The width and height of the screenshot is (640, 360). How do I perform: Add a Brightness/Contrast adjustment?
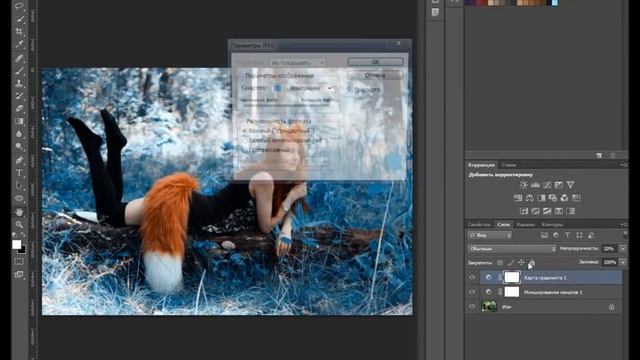524,185
